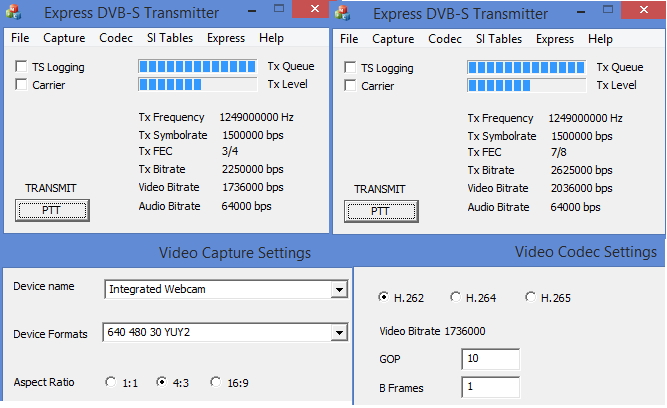This screenshot has height=408, width=667.
Task: Click Tx Queue progress bar in right window
Action: point(527,67)
